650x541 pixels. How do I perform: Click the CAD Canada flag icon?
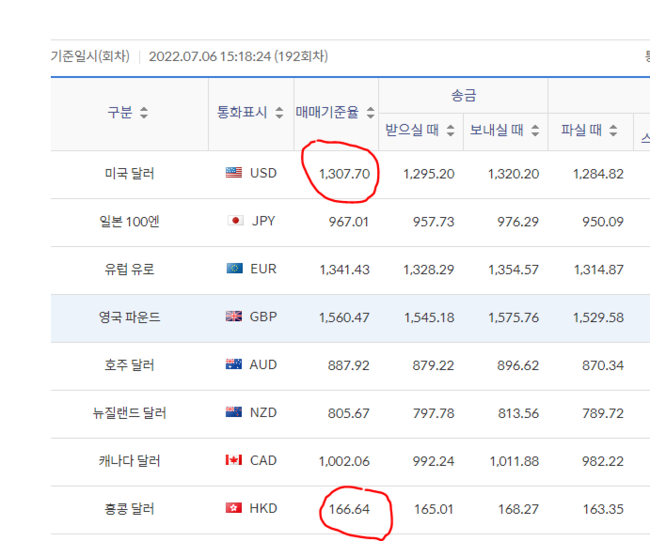coord(234,461)
